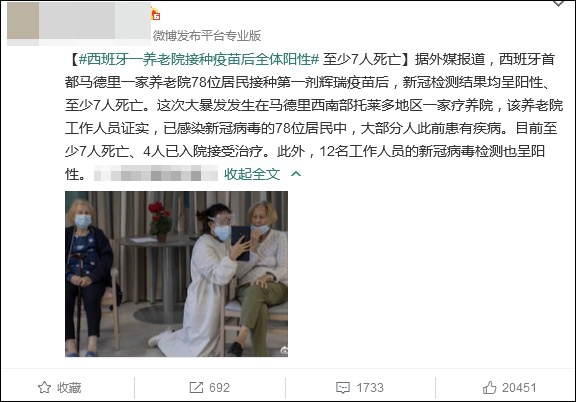The width and height of the screenshot is (576, 402).
Task: Click the 微博发布平台专业版 source link
Action: pyautogui.click(x=207, y=36)
